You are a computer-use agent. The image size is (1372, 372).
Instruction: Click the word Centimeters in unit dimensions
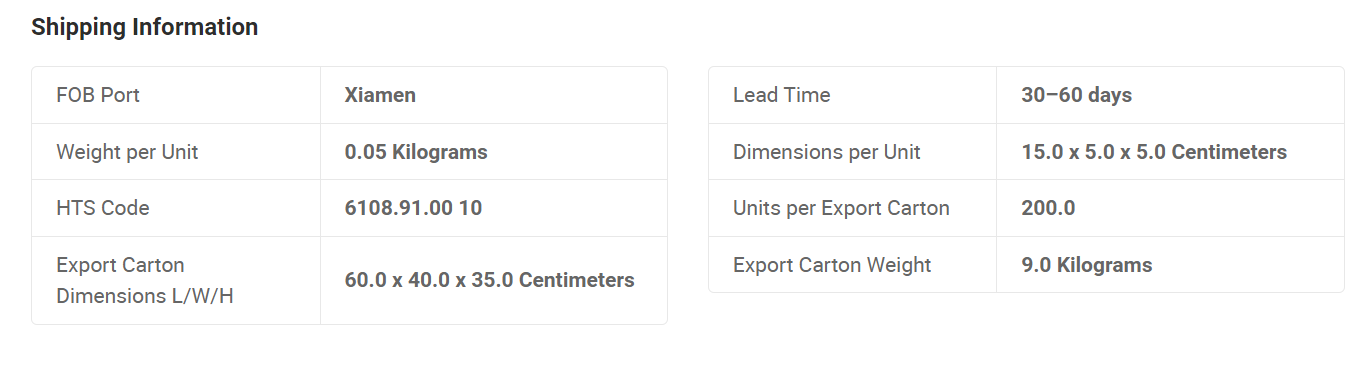tap(1229, 152)
